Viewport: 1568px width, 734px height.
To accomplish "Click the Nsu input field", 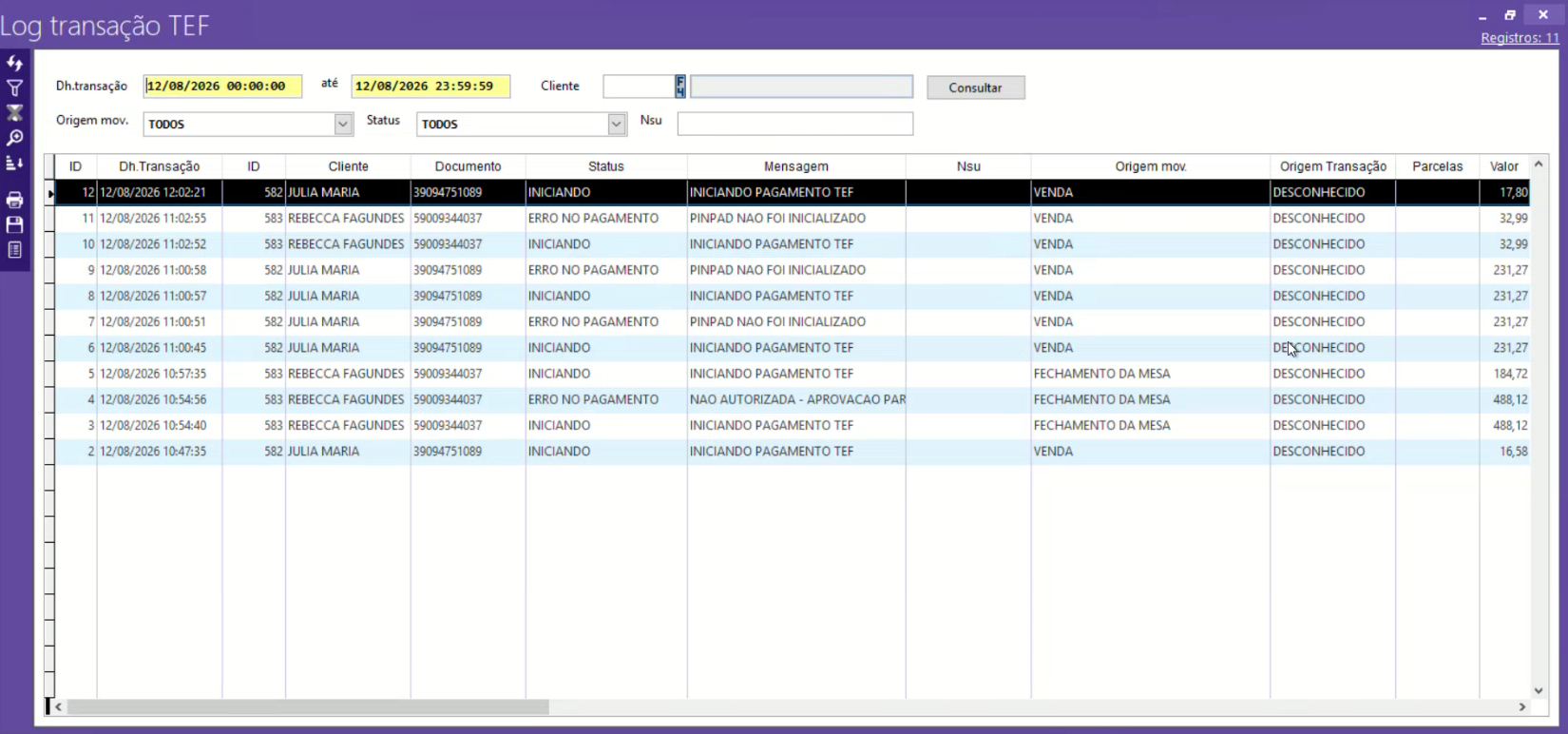I will point(794,124).
